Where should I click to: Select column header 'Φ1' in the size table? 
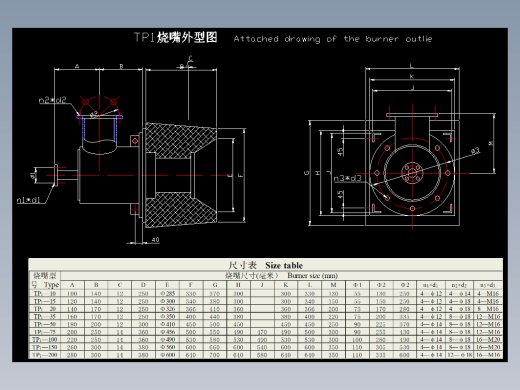[357, 285]
